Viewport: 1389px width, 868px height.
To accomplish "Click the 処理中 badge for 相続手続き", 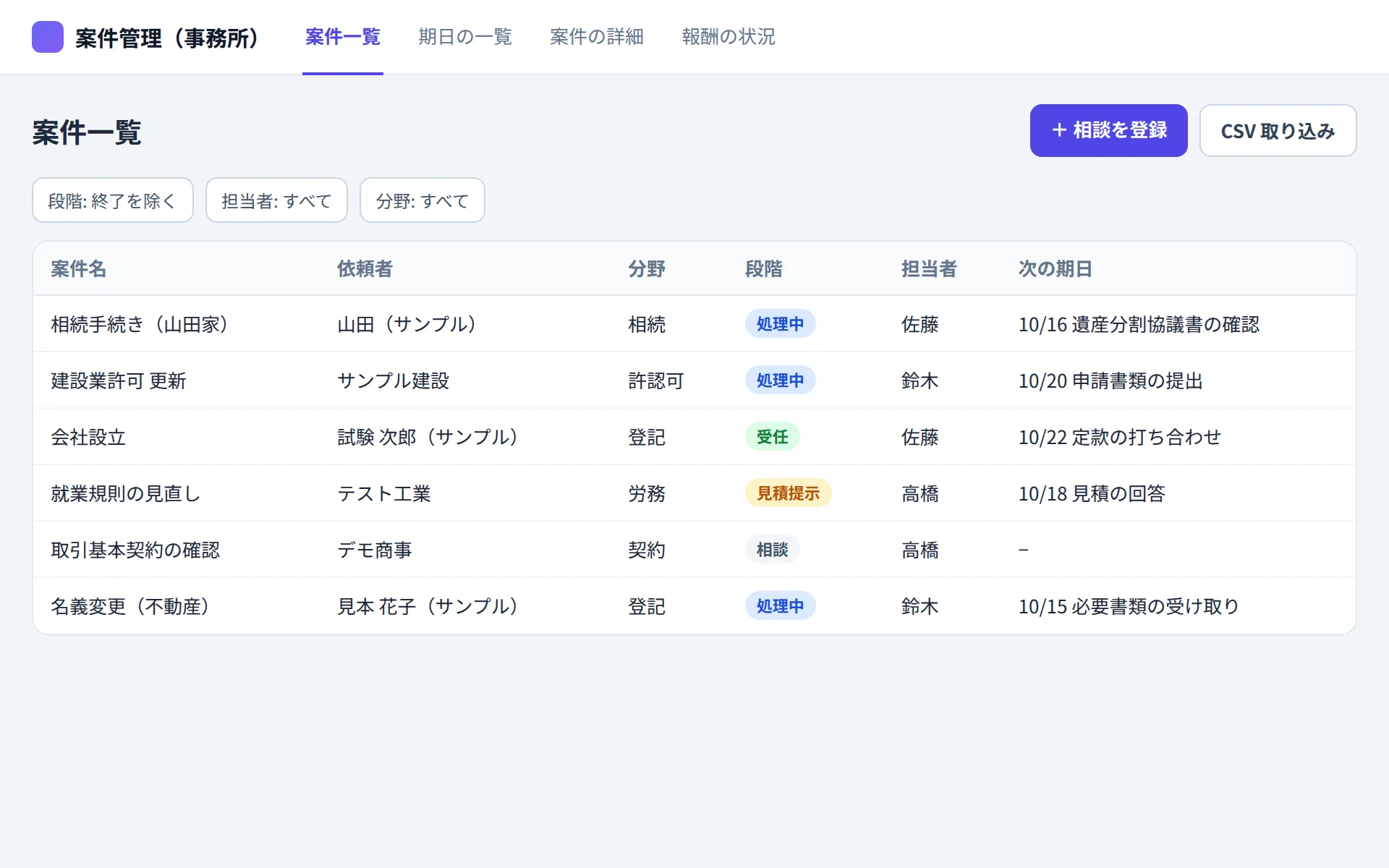I will pyautogui.click(x=781, y=323).
